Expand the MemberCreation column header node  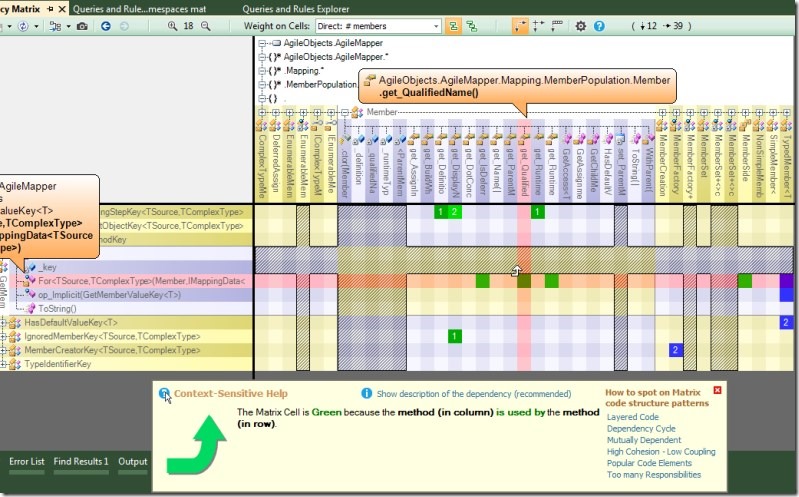[x=662, y=112]
